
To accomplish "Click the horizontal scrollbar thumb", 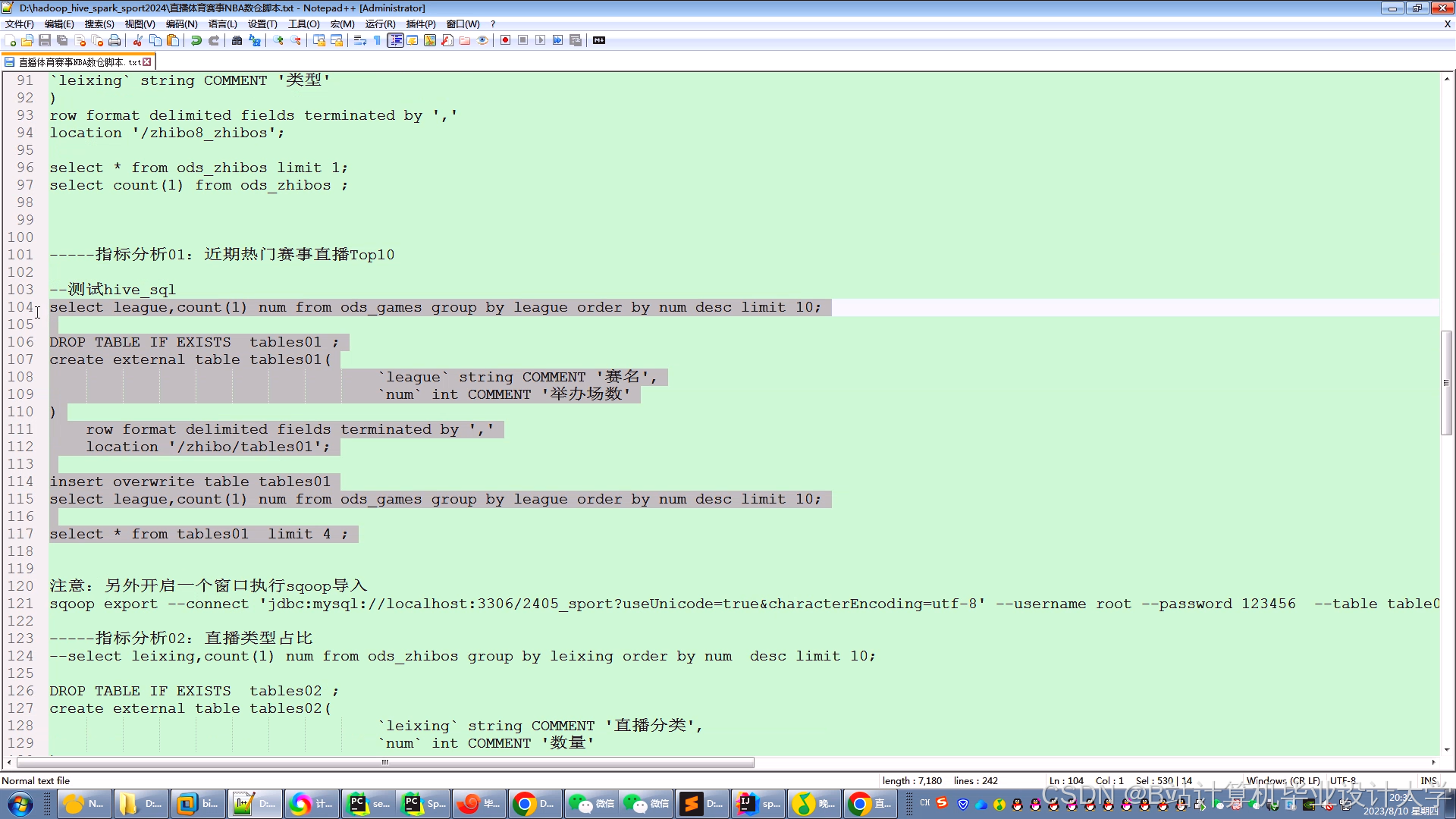I will click(385, 762).
